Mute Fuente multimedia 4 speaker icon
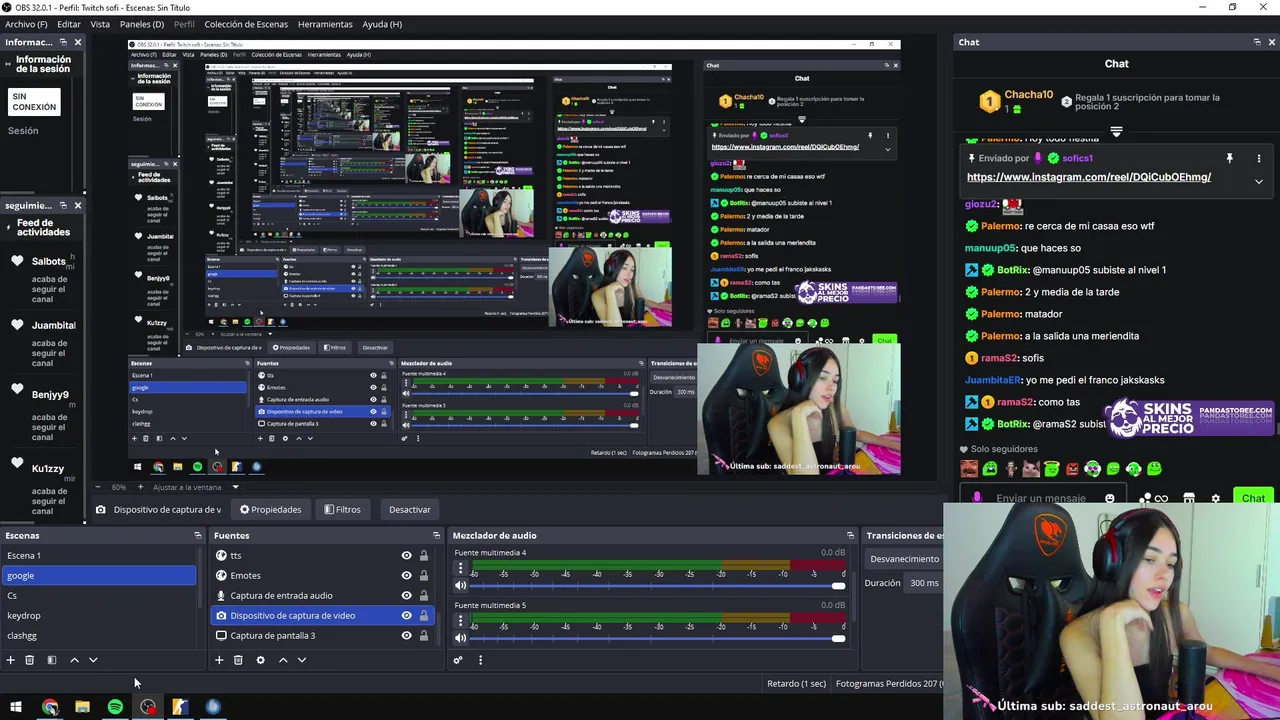1280x720 pixels. point(461,586)
